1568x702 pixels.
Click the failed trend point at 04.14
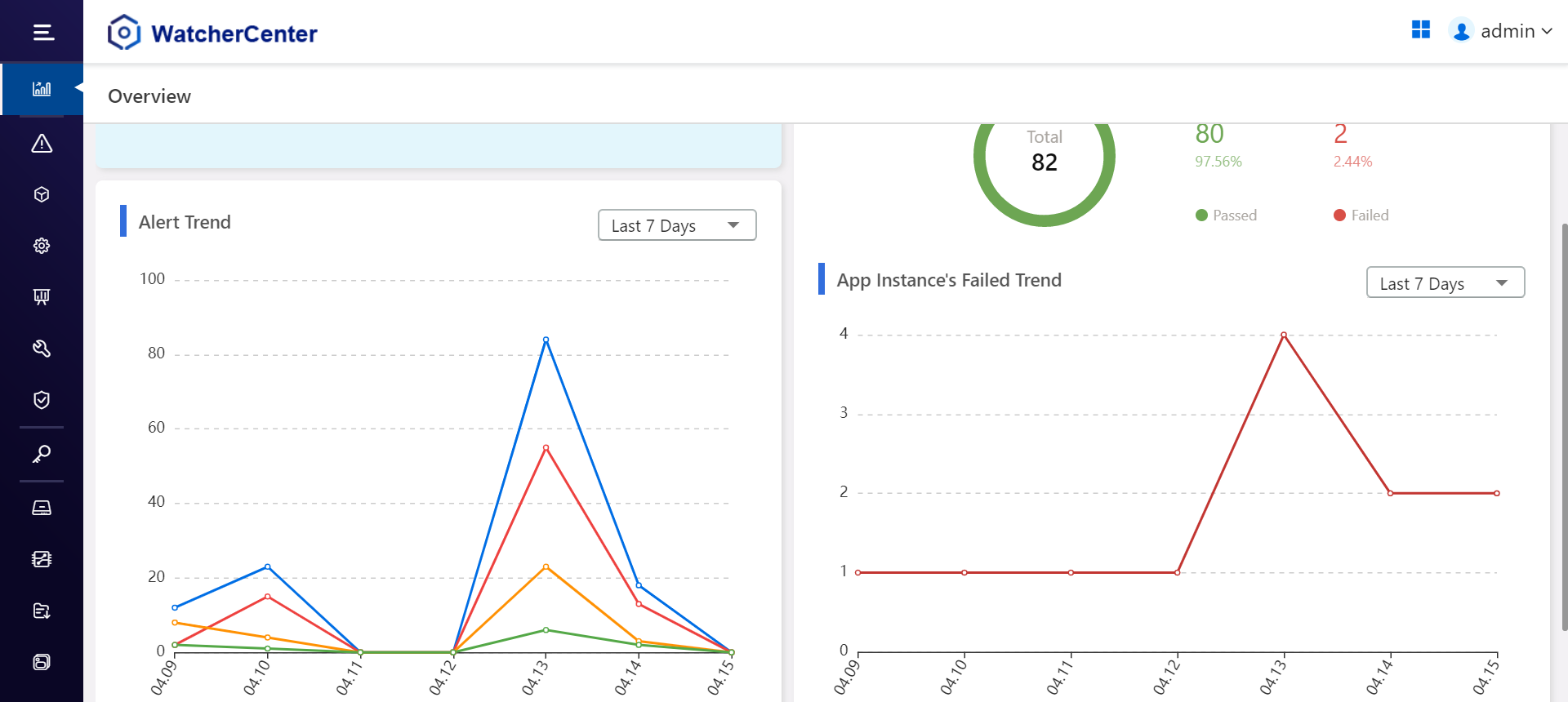click(1390, 493)
